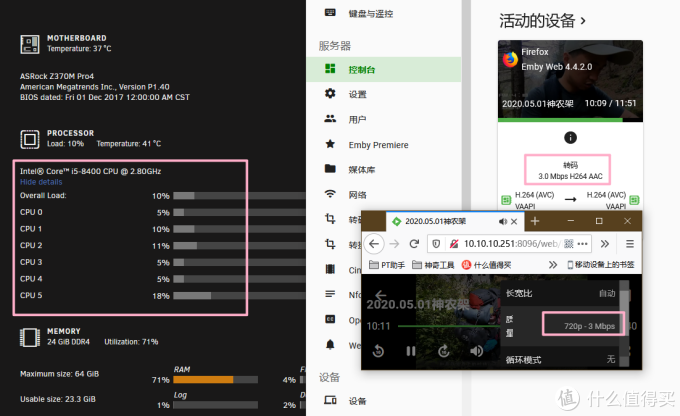
Task: Mute the tab via speaker icon
Action: click(x=503, y=222)
